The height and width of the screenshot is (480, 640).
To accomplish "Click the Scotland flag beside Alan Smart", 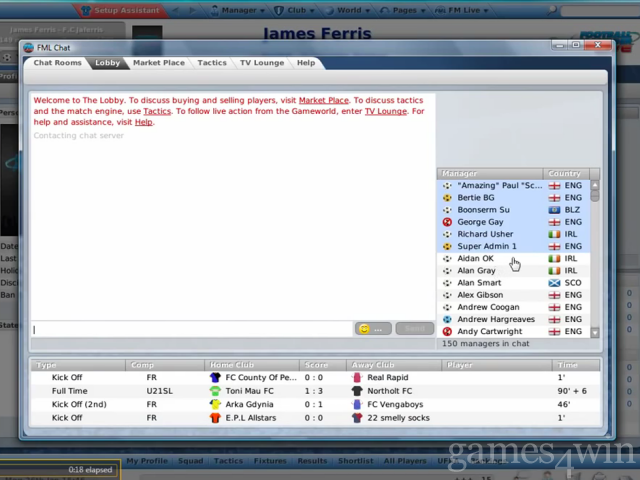I will [x=554, y=283].
